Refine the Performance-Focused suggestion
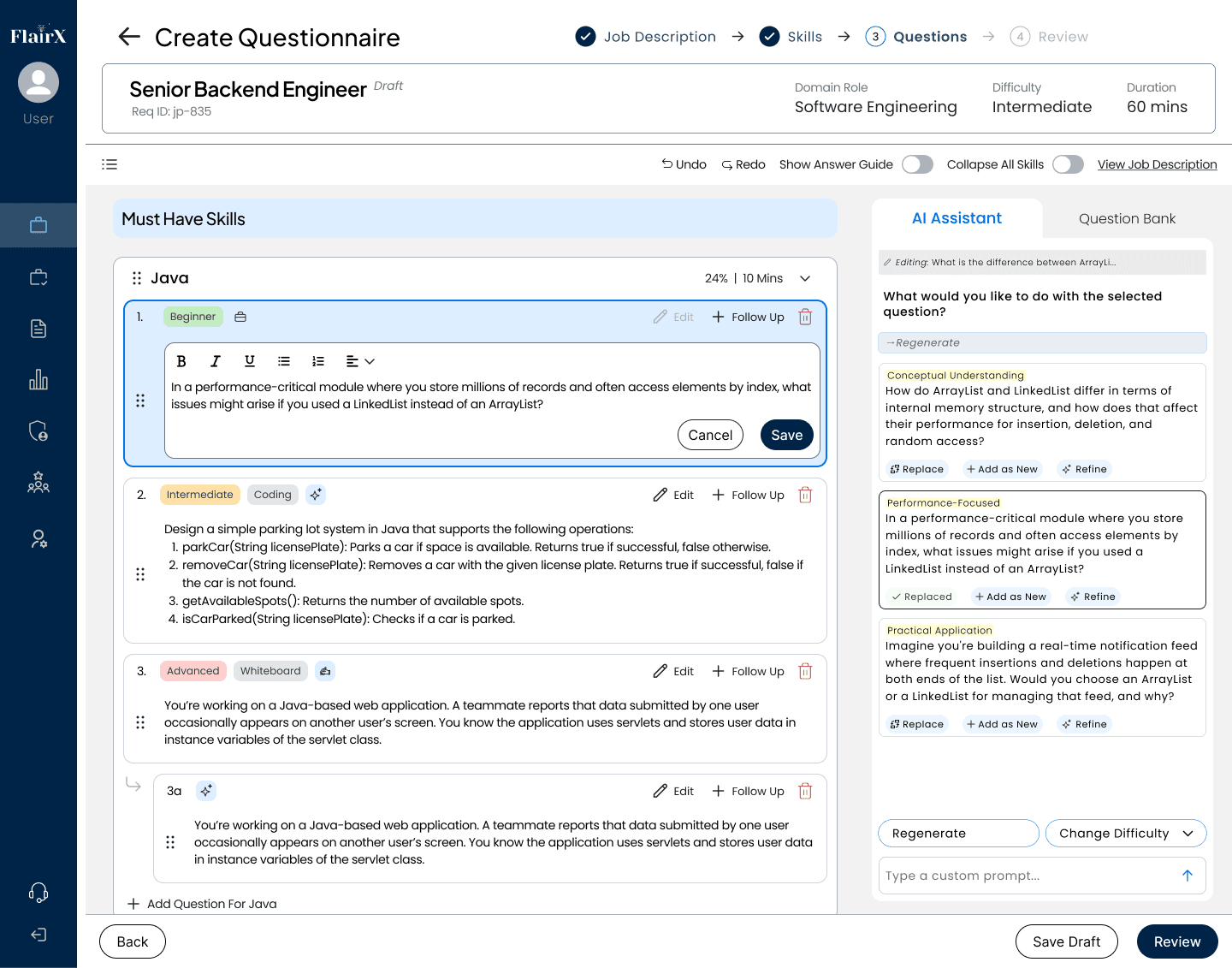 point(1093,597)
